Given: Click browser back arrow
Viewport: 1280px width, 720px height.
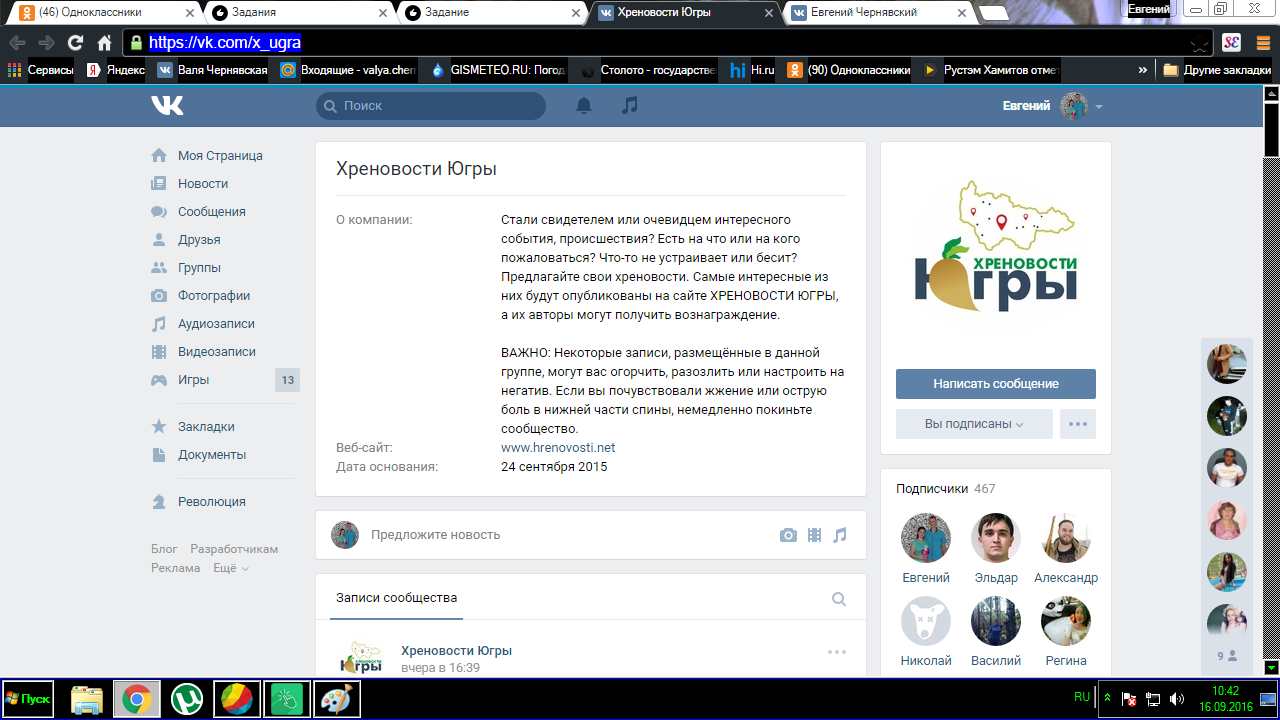Looking at the screenshot, I should tap(17, 43).
